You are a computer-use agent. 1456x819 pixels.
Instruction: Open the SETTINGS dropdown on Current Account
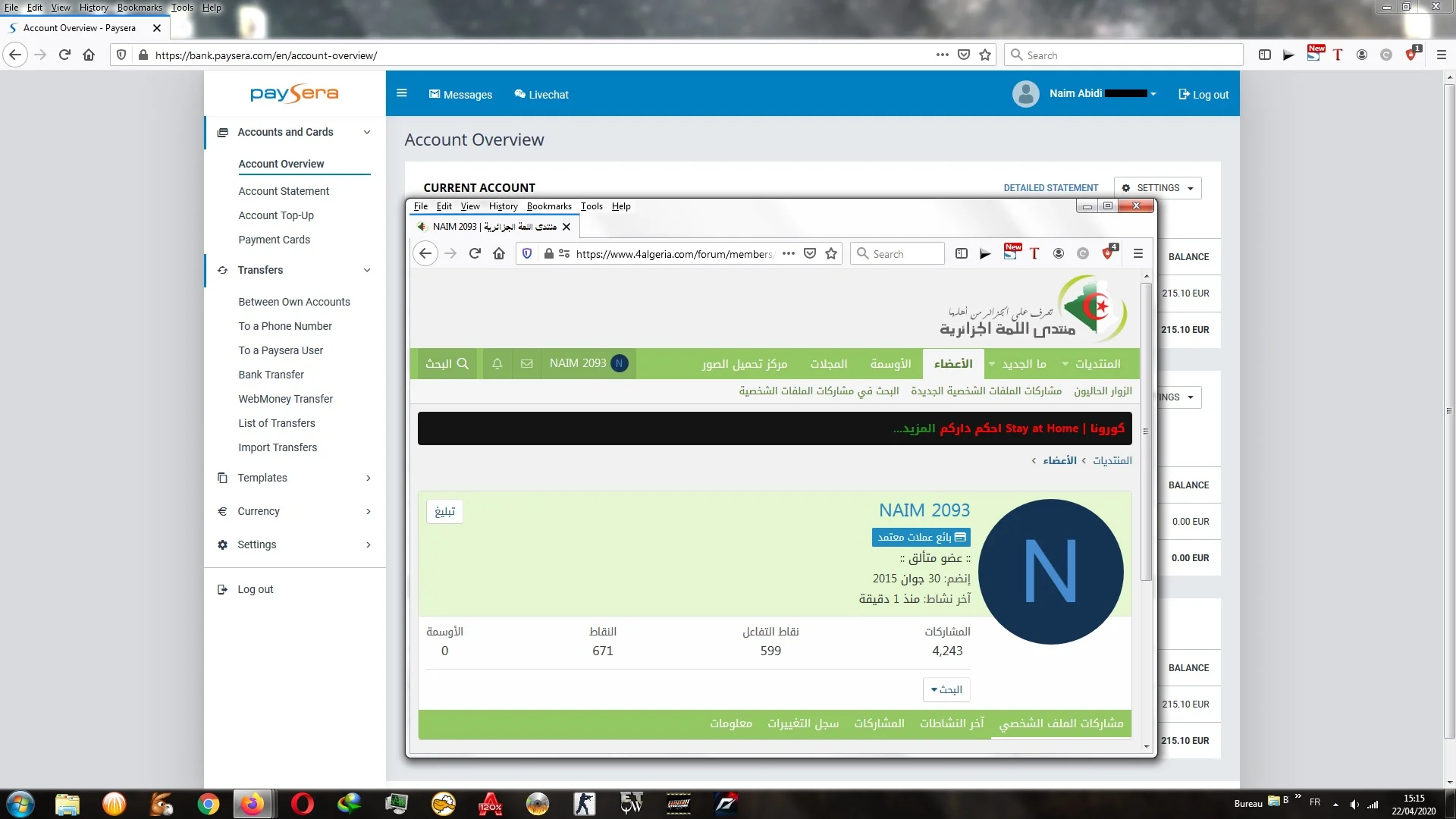1157,188
